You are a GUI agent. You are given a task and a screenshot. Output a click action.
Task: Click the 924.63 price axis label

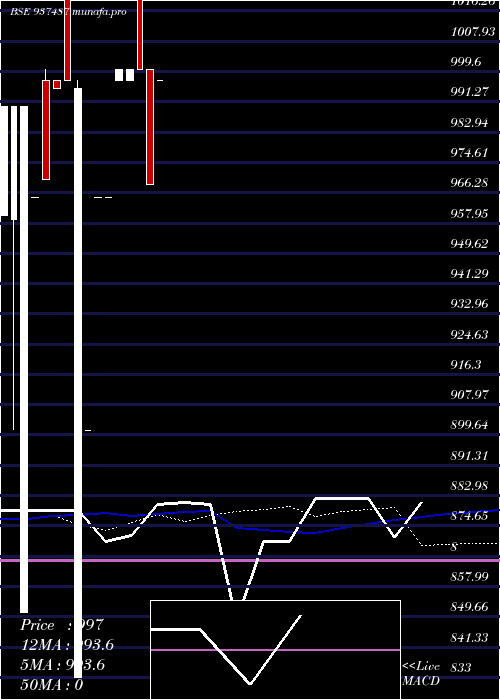coord(469,334)
